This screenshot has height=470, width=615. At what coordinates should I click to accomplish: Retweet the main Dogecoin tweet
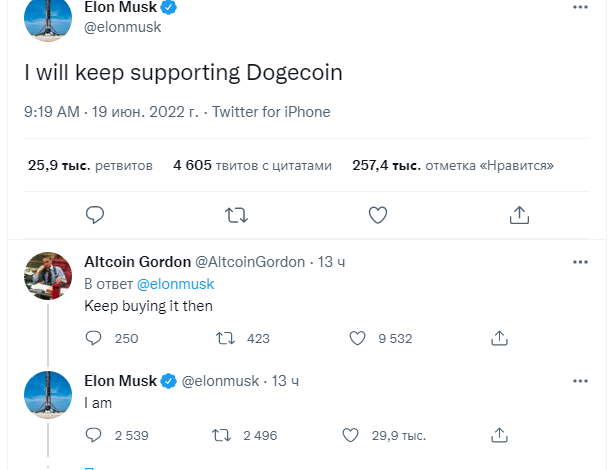point(237,215)
